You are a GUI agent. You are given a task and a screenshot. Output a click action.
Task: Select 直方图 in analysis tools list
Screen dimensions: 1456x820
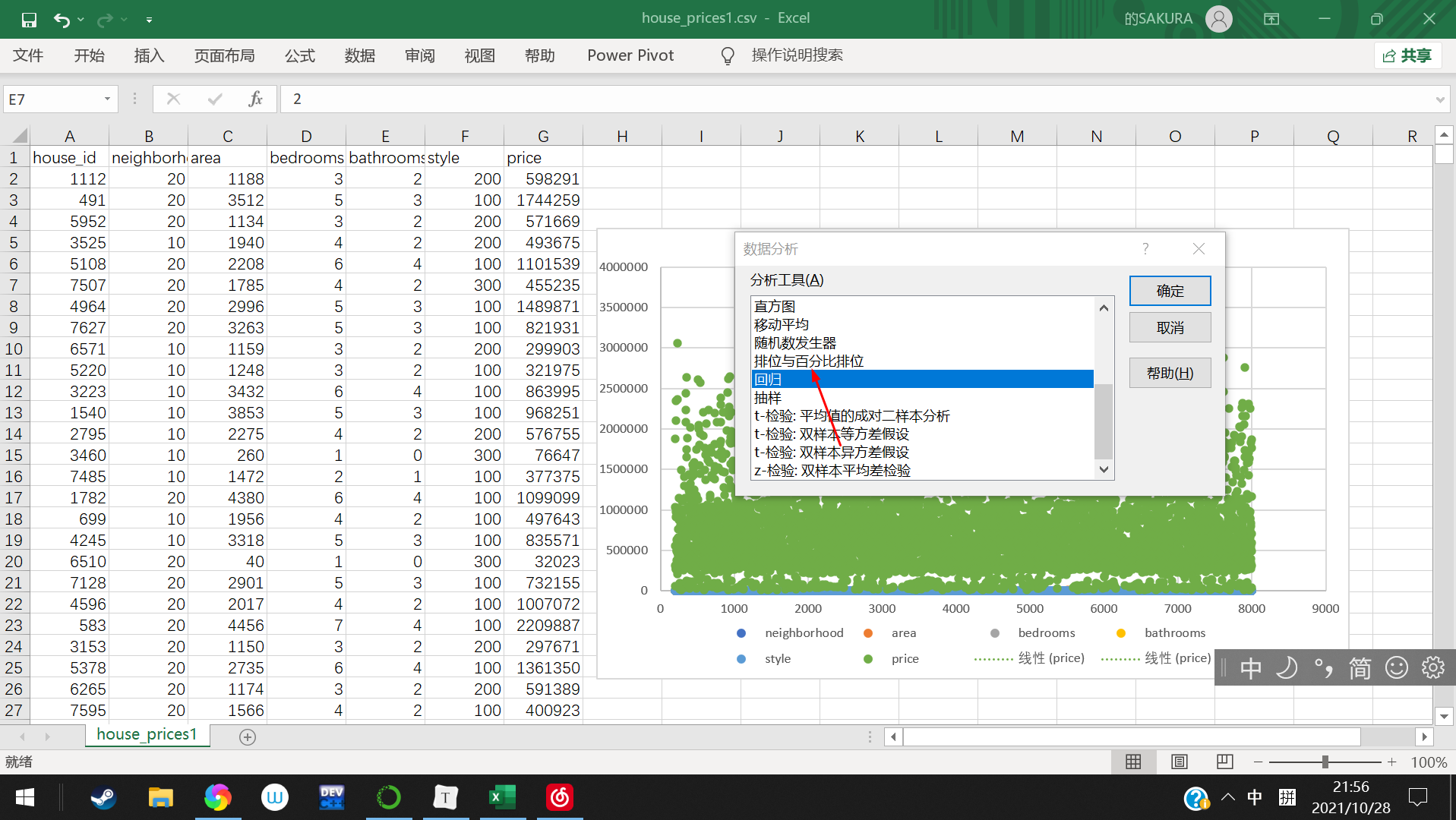923,307
